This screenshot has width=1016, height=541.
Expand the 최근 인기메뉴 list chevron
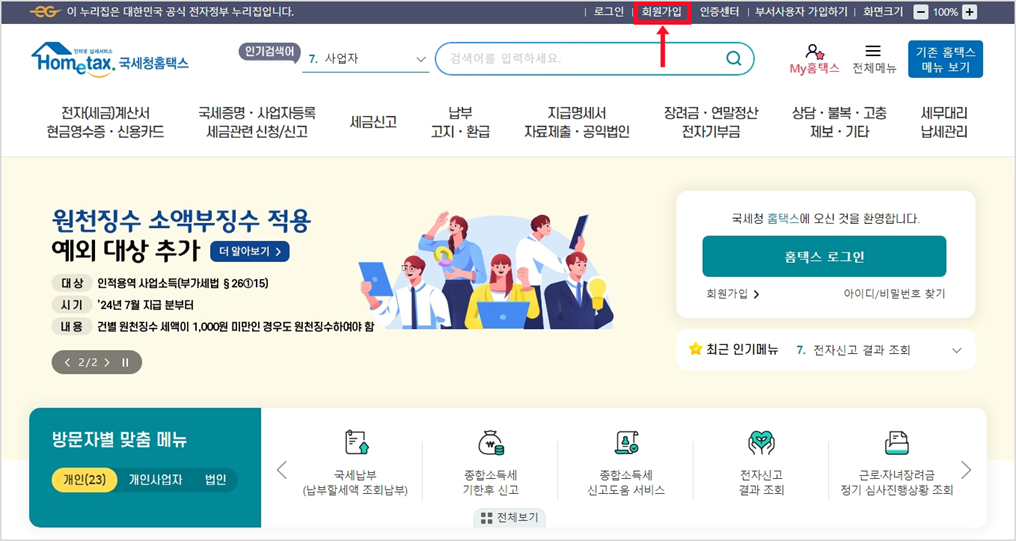tap(956, 351)
